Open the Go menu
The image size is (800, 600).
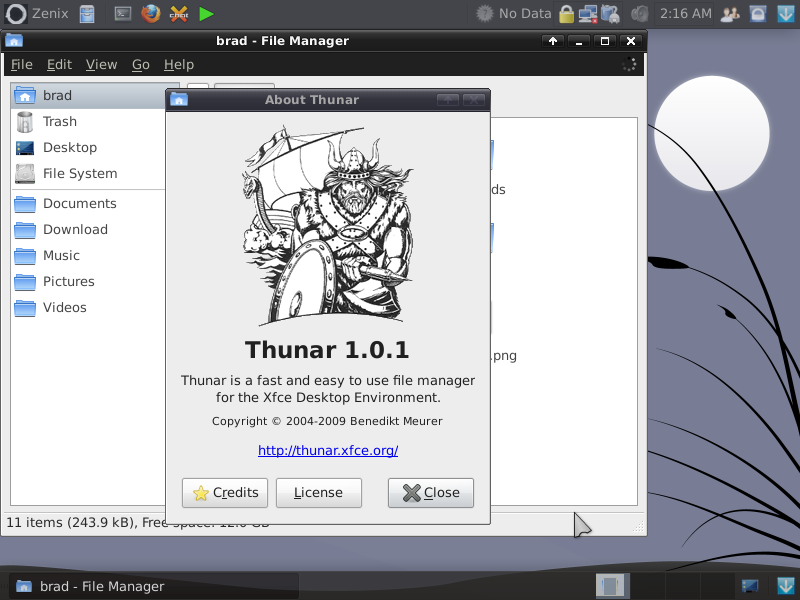tap(141, 64)
